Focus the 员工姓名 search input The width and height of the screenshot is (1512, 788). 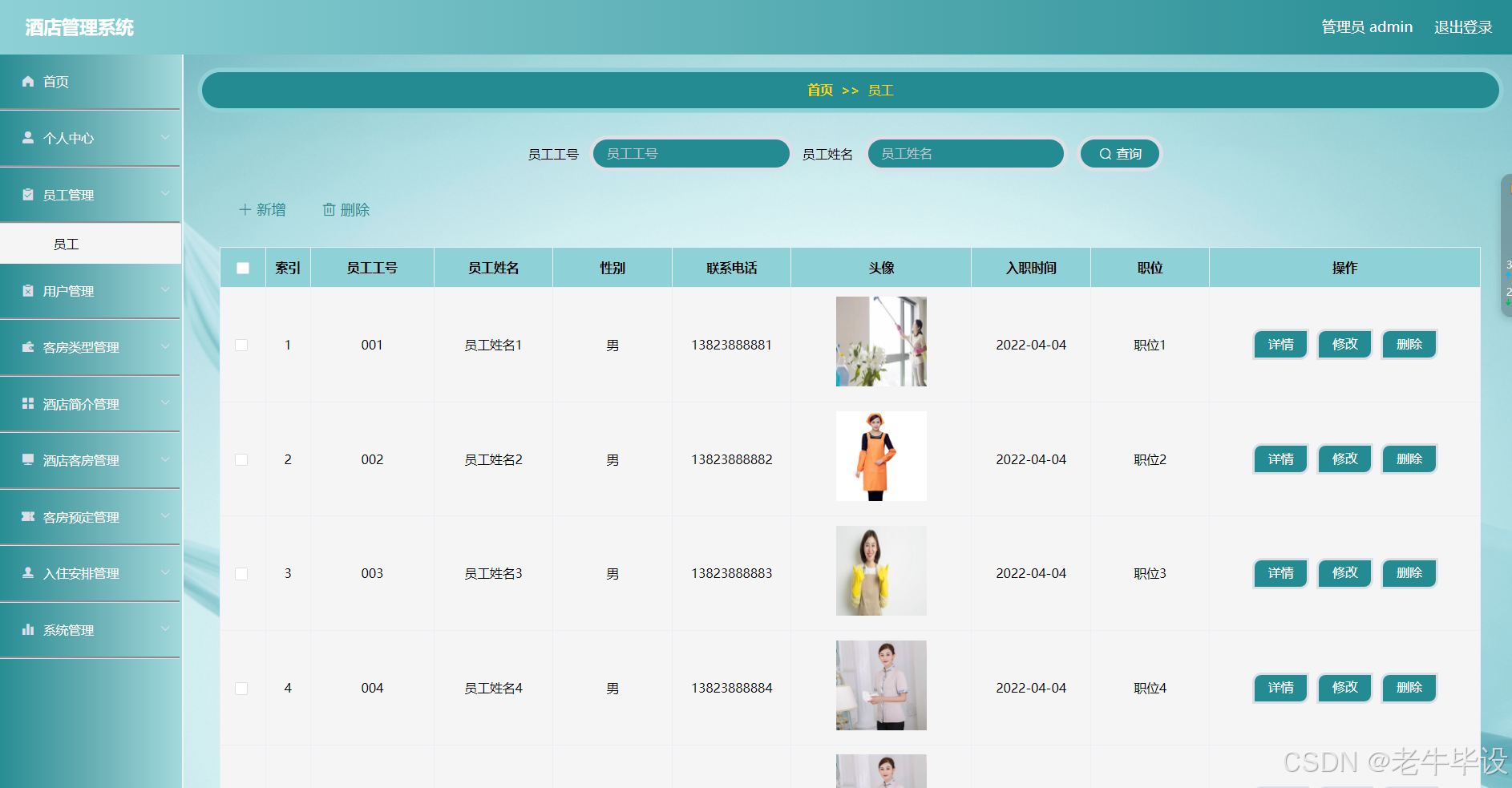coord(966,154)
